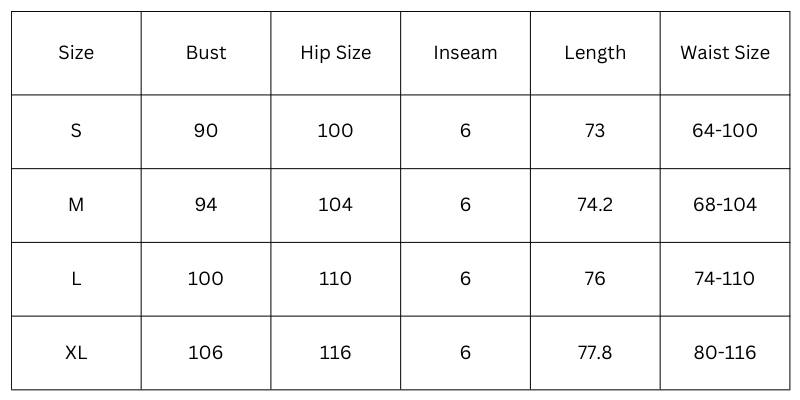The height and width of the screenshot is (400, 800).
Task: Select waist size 64-100 cell
Action: coord(725,131)
